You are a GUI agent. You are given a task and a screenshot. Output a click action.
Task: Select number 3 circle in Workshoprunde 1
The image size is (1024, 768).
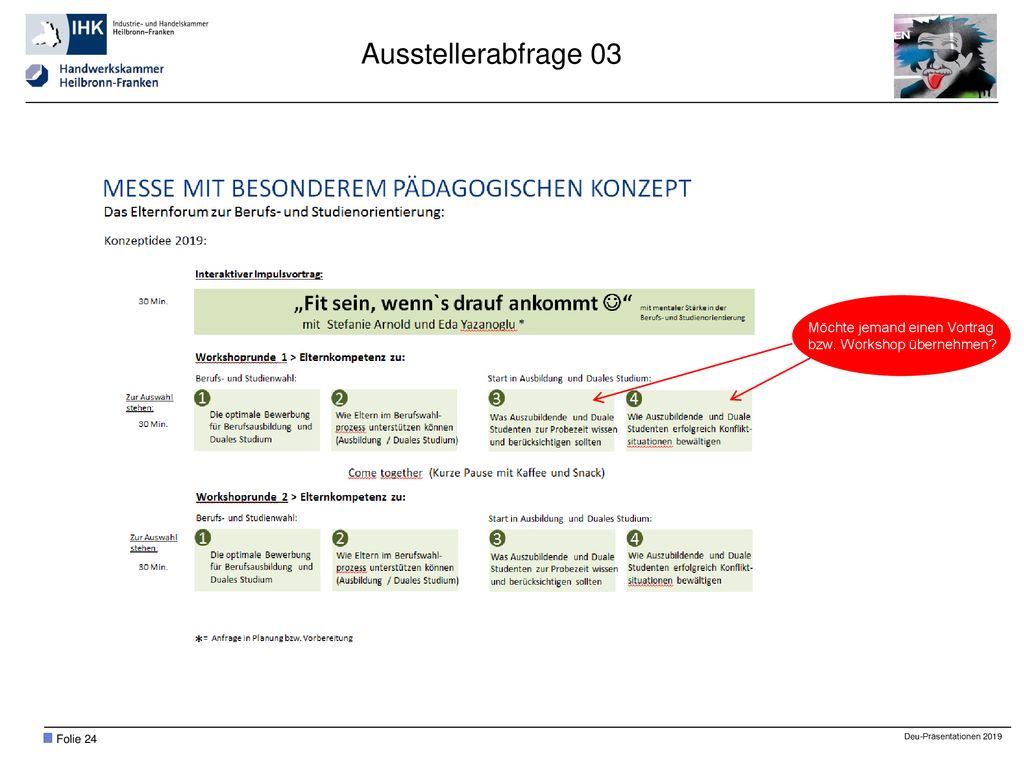[x=497, y=398]
